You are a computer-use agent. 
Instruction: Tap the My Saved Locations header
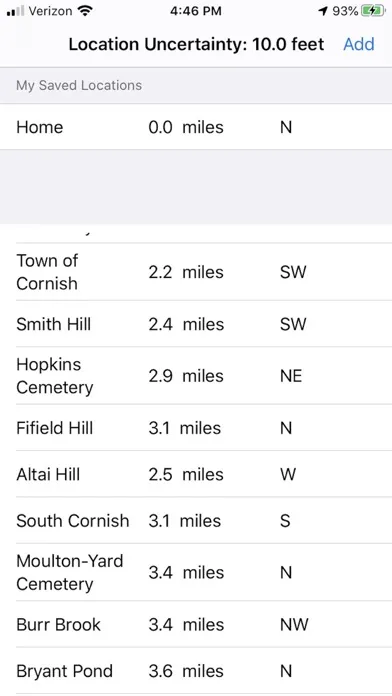pos(79,85)
